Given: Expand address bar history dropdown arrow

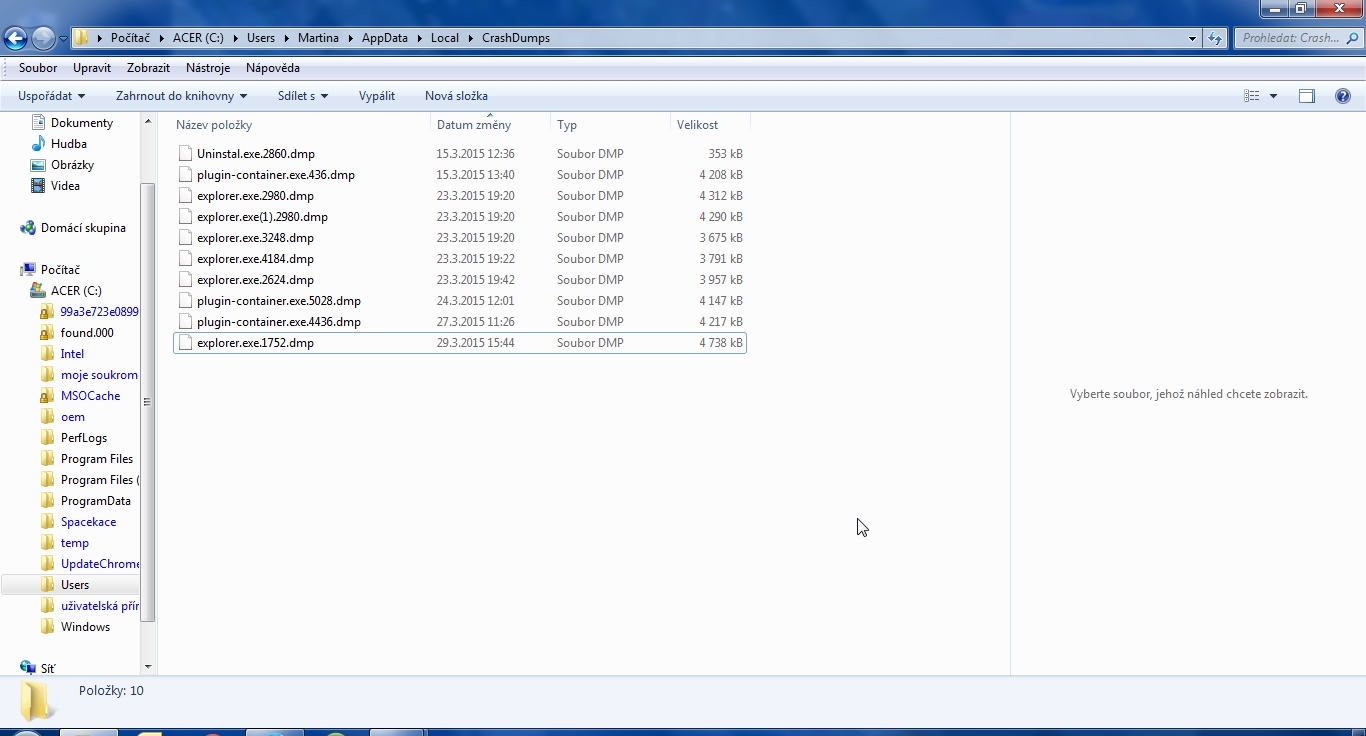Looking at the screenshot, I should click(1192, 38).
